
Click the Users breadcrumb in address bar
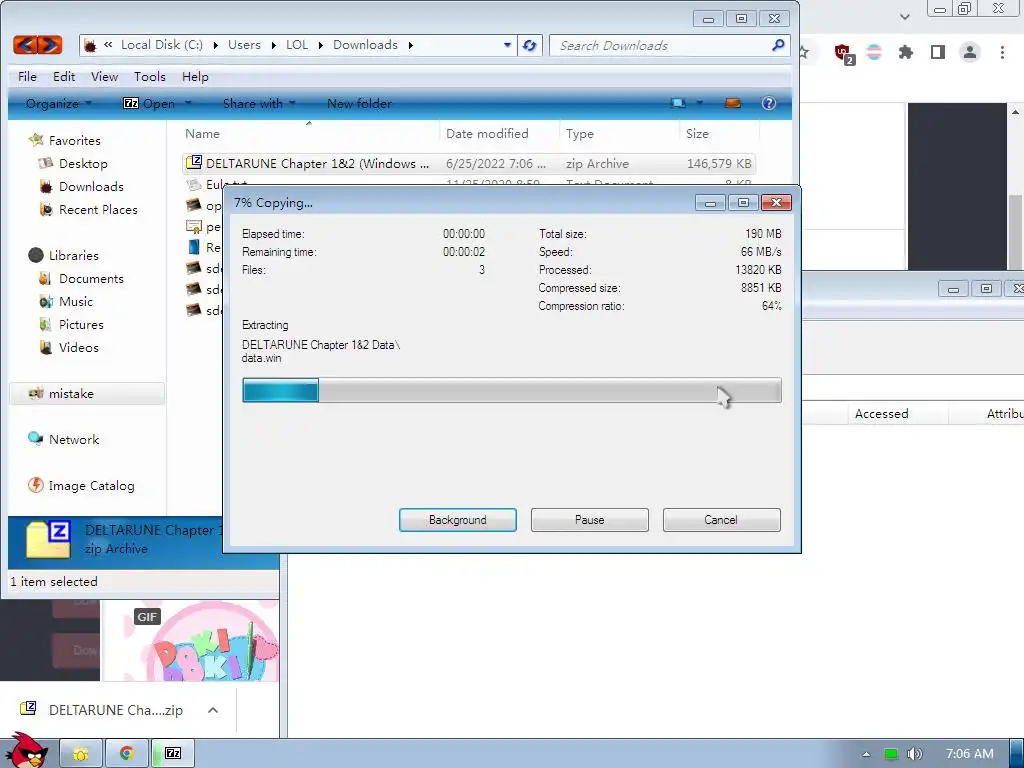tap(244, 44)
